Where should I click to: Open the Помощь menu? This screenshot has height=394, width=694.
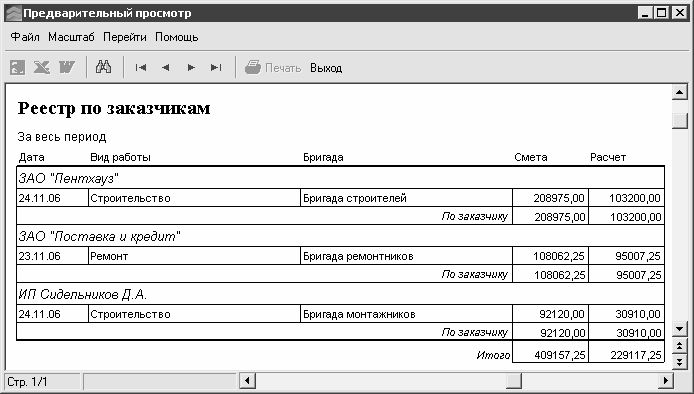tap(177, 37)
